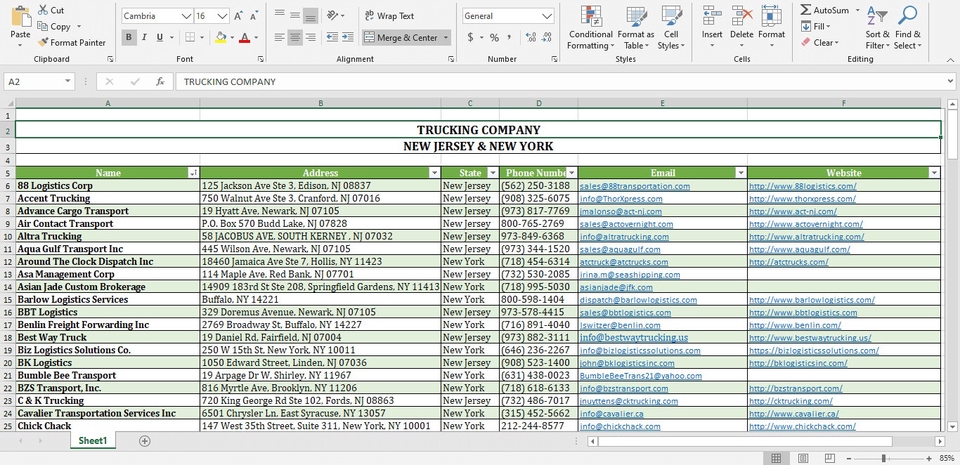Click the Find & Select magnifier icon
960x465 pixels.
[908, 16]
